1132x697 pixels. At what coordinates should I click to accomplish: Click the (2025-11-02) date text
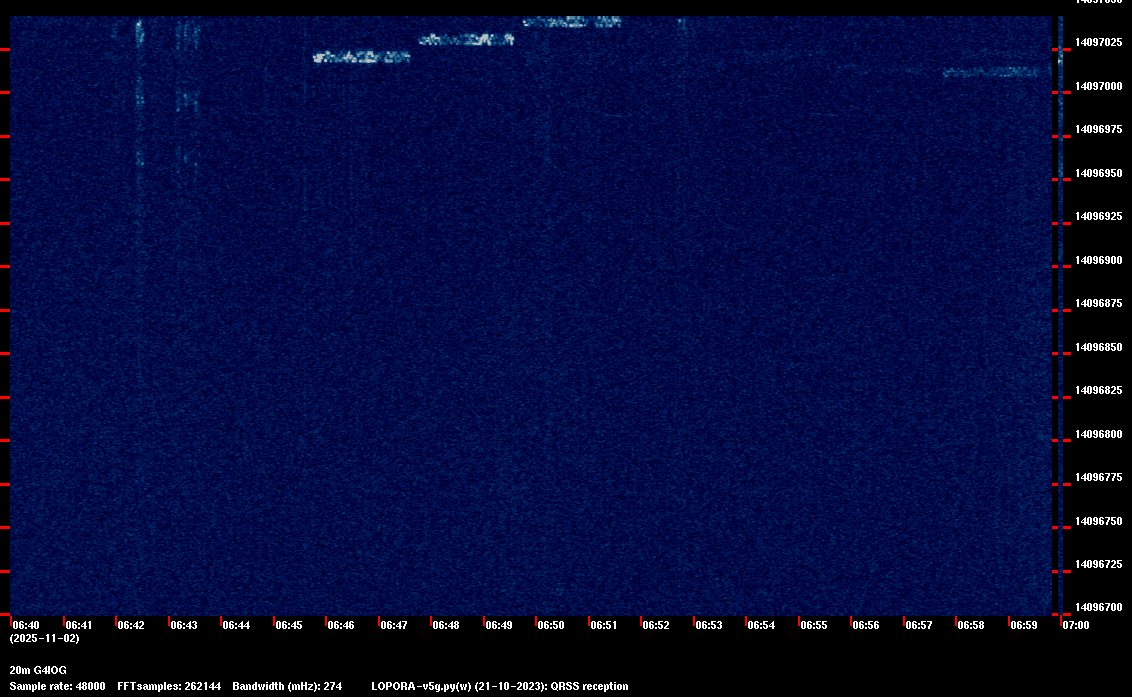(x=45, y=638)
